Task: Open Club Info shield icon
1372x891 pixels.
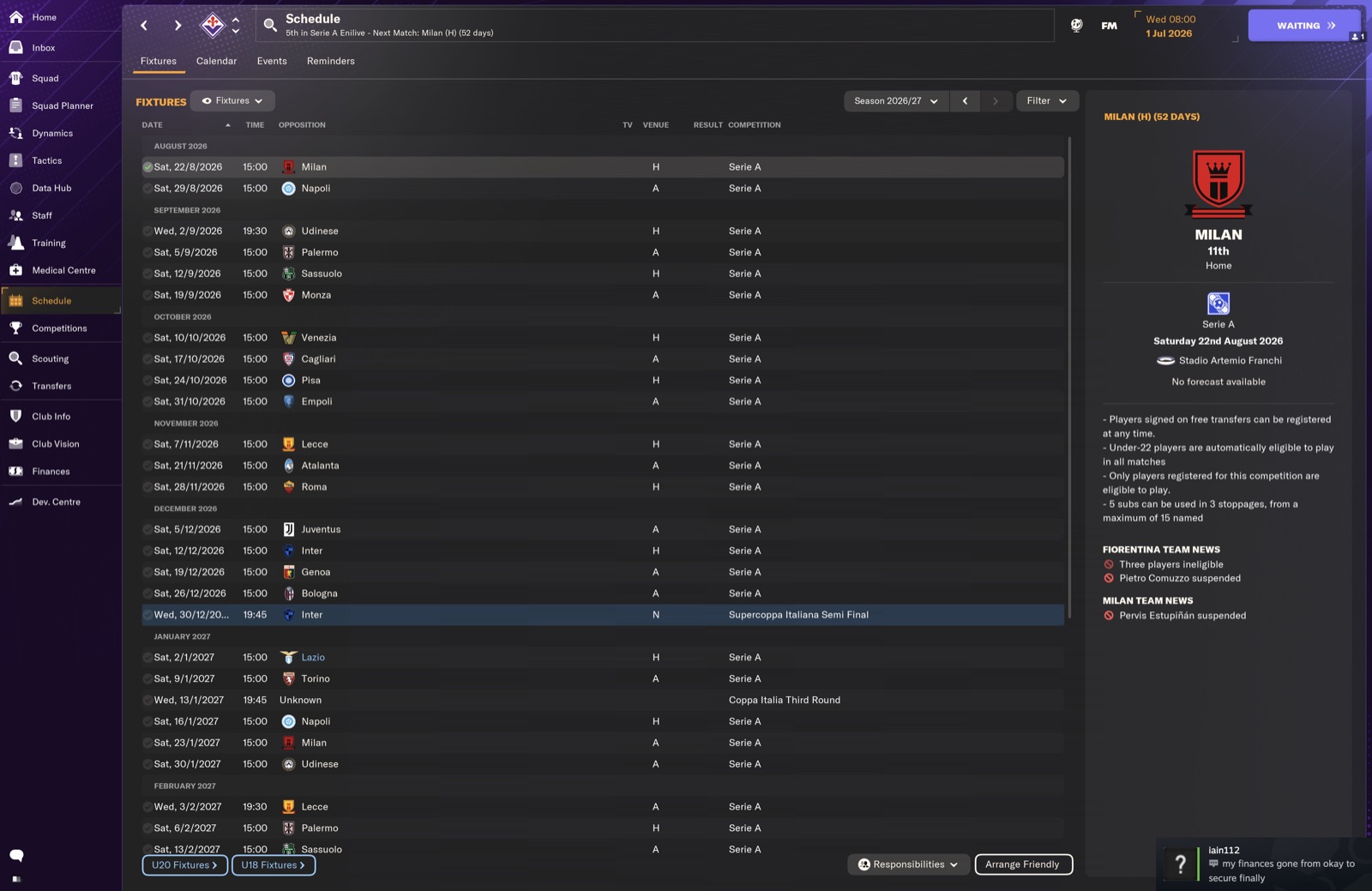Action: point(15,416)
